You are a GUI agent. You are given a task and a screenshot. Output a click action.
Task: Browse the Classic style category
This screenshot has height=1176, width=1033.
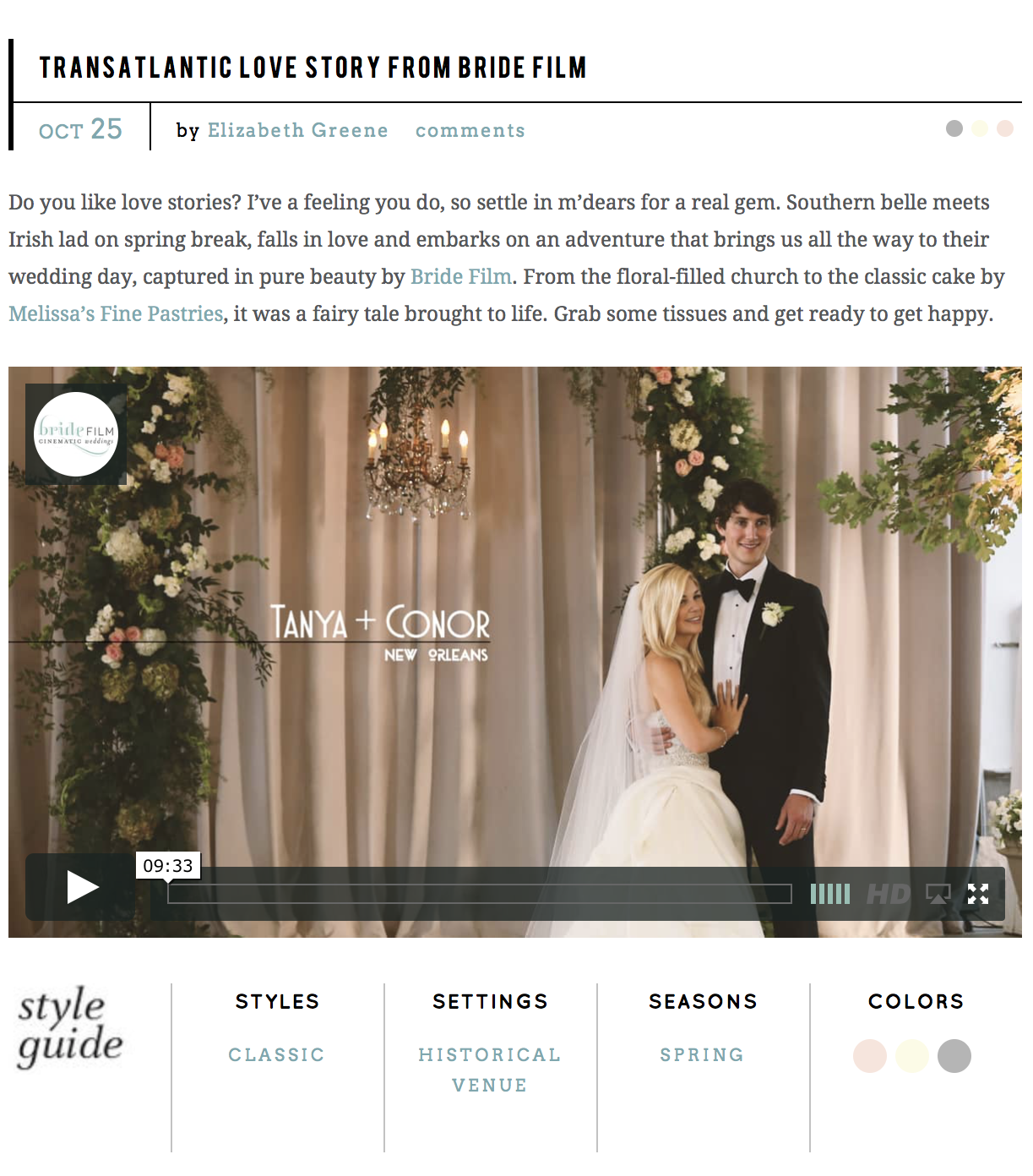(277, 1054)
